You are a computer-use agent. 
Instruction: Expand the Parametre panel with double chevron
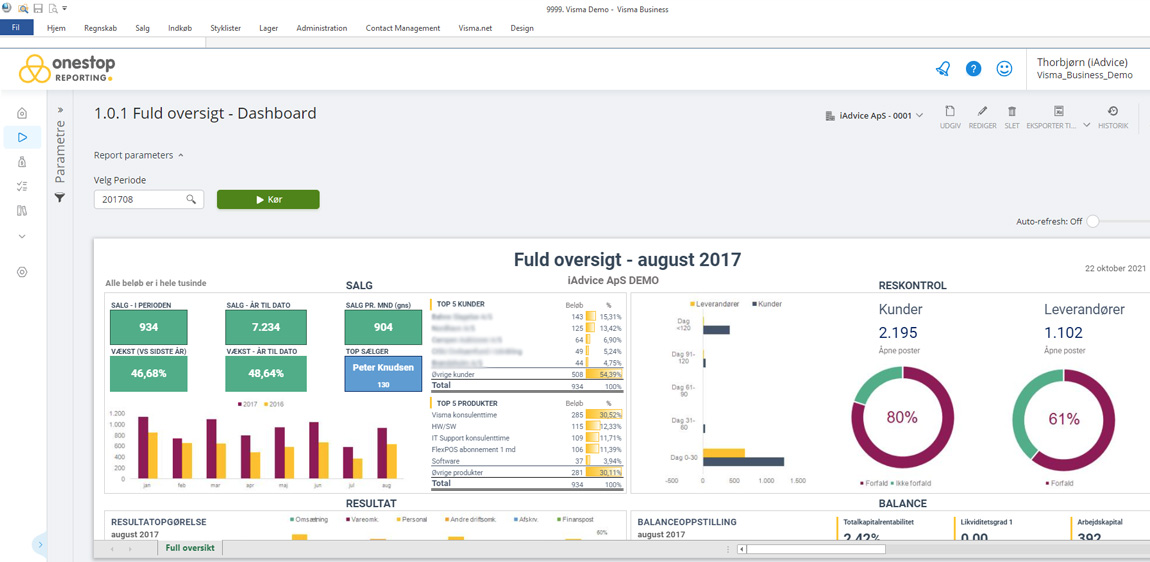click(x=60, y=111)
